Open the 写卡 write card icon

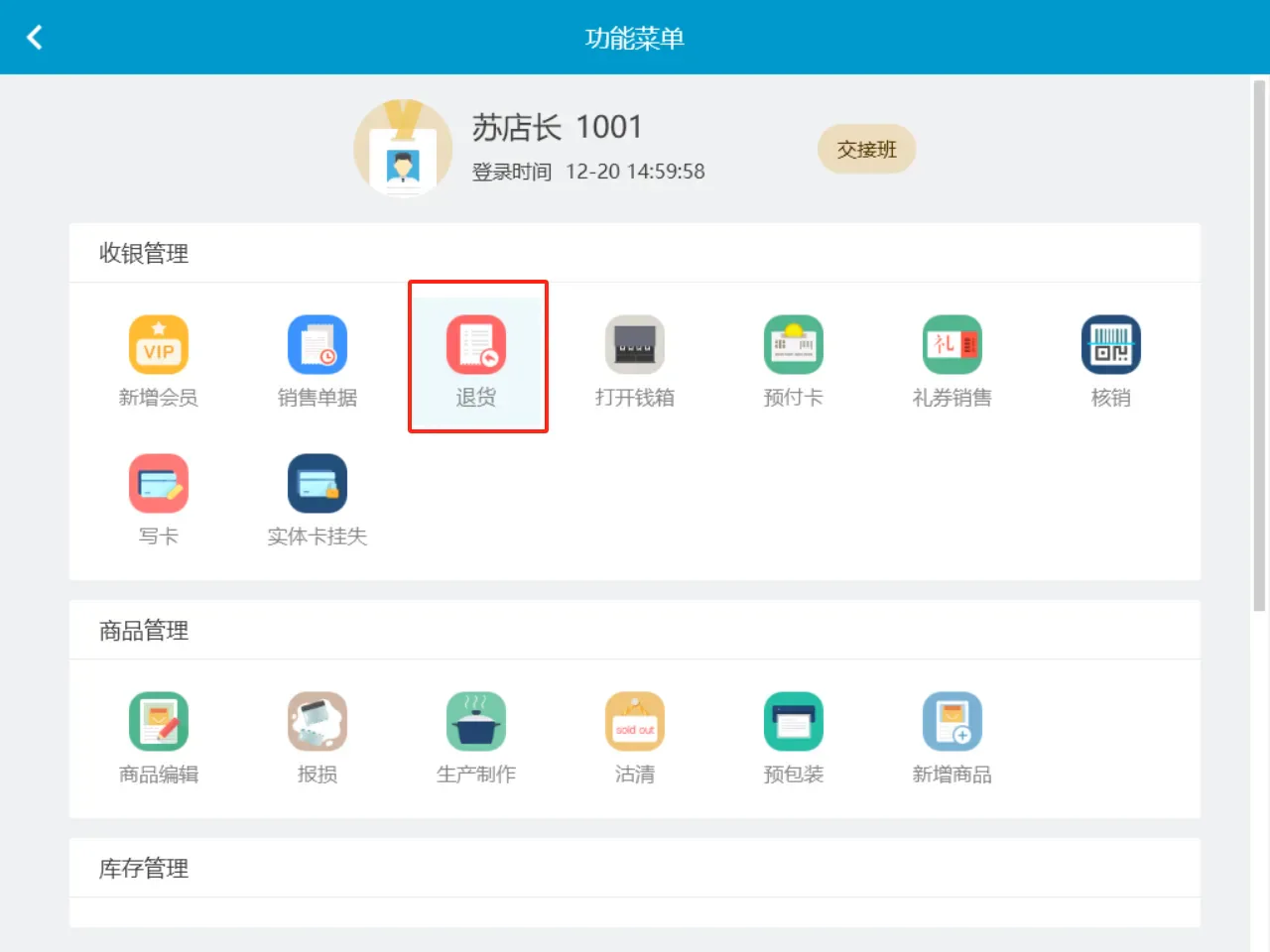[x=159, y=483]
